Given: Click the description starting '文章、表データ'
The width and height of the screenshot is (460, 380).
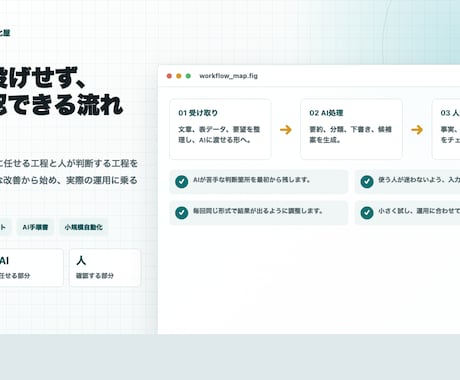Looking at the screenshot, I should [219, 135].
